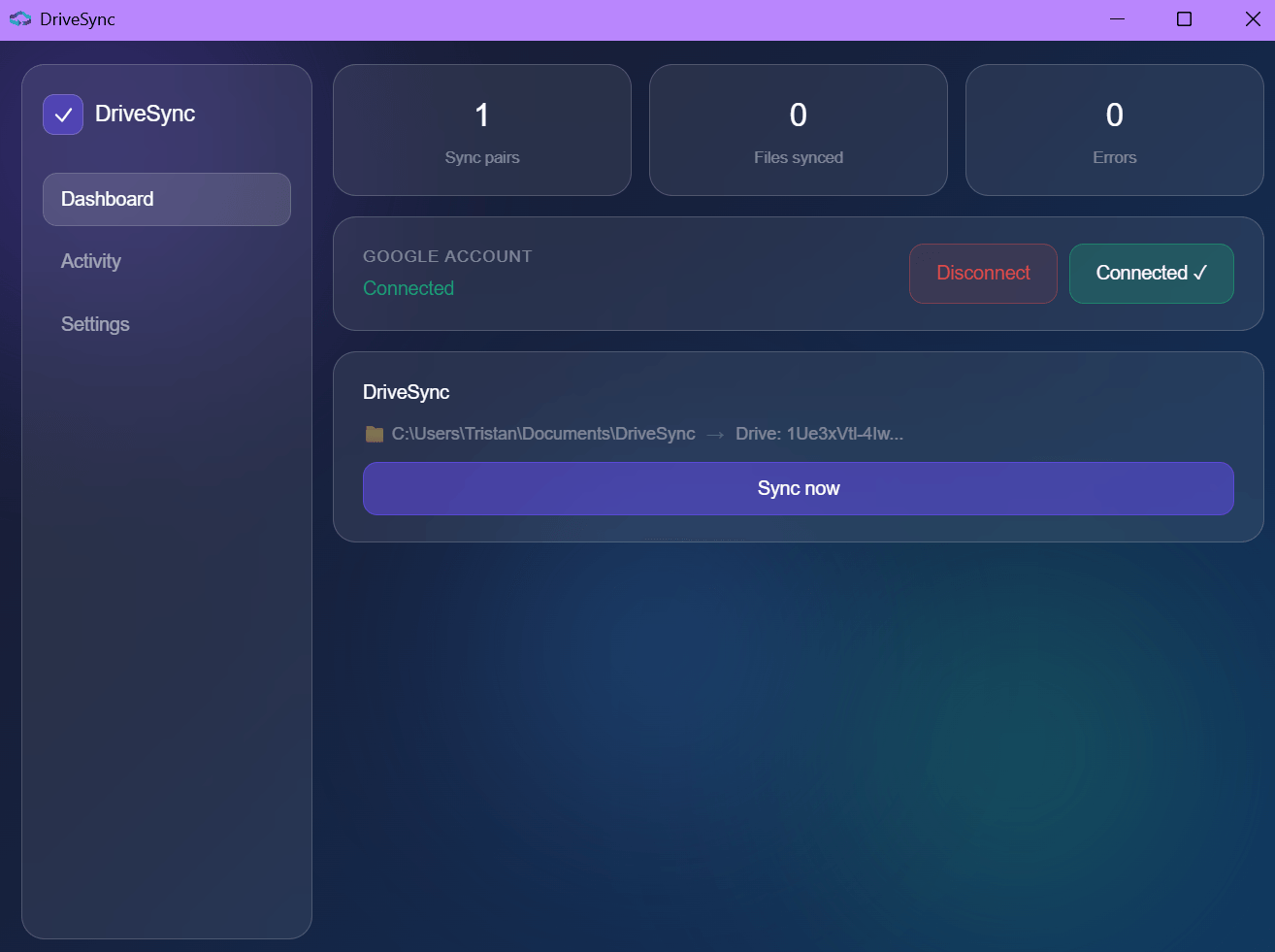The height and width of the screenshot is (952, 1275).
Task: Minimize the DriveSync window
Action: coord(1118,19)
